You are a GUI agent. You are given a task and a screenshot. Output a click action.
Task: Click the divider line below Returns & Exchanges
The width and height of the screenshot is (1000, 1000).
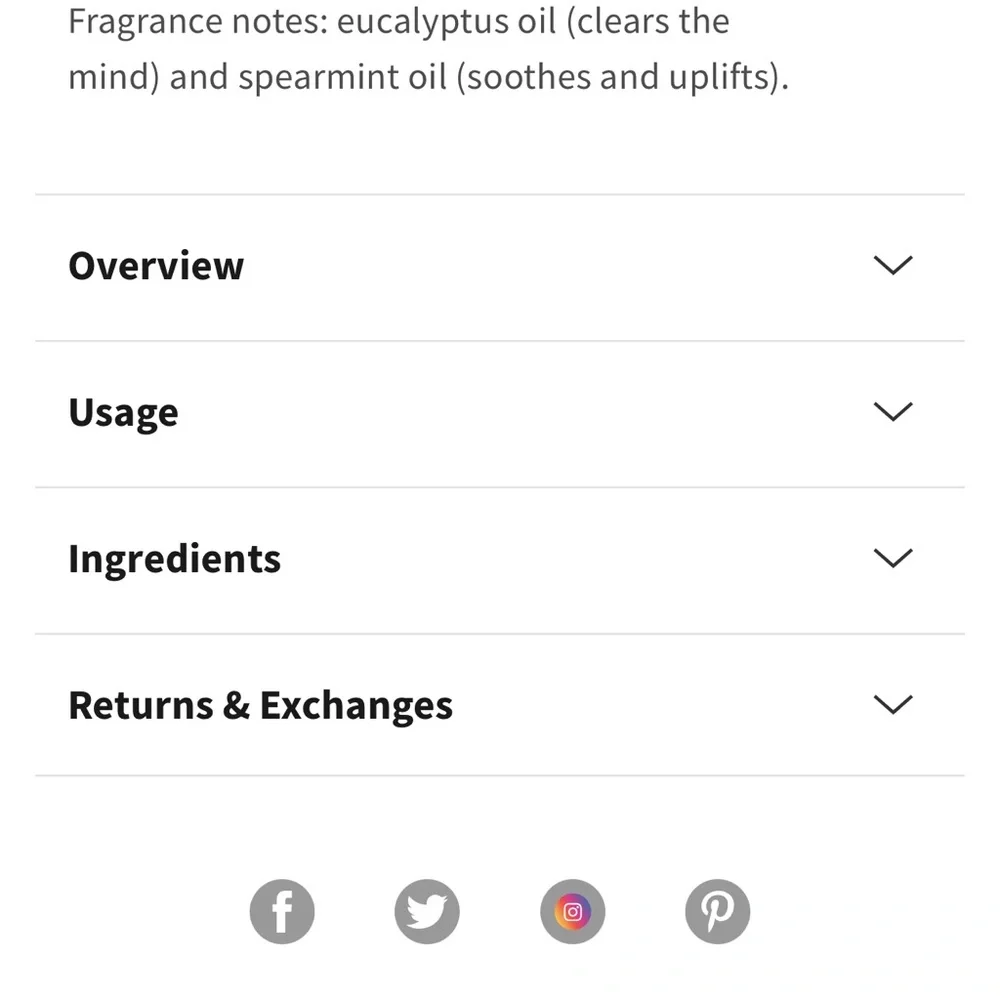[x=500, y=775]
